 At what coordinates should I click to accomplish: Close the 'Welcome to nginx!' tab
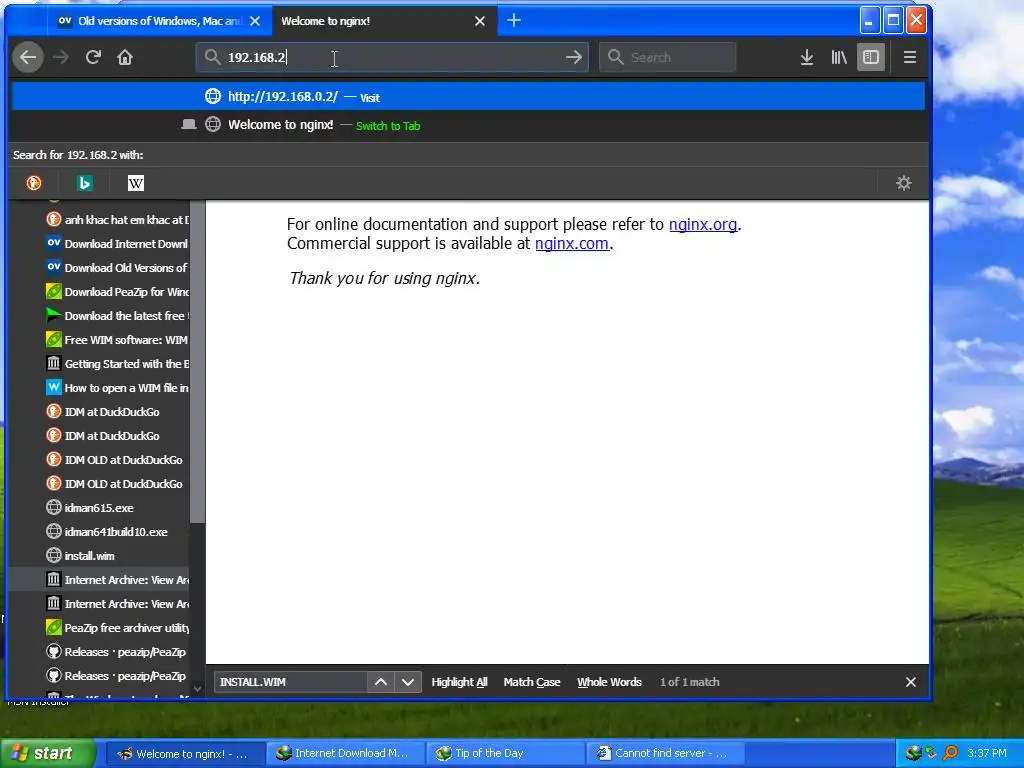click(480, 21)
